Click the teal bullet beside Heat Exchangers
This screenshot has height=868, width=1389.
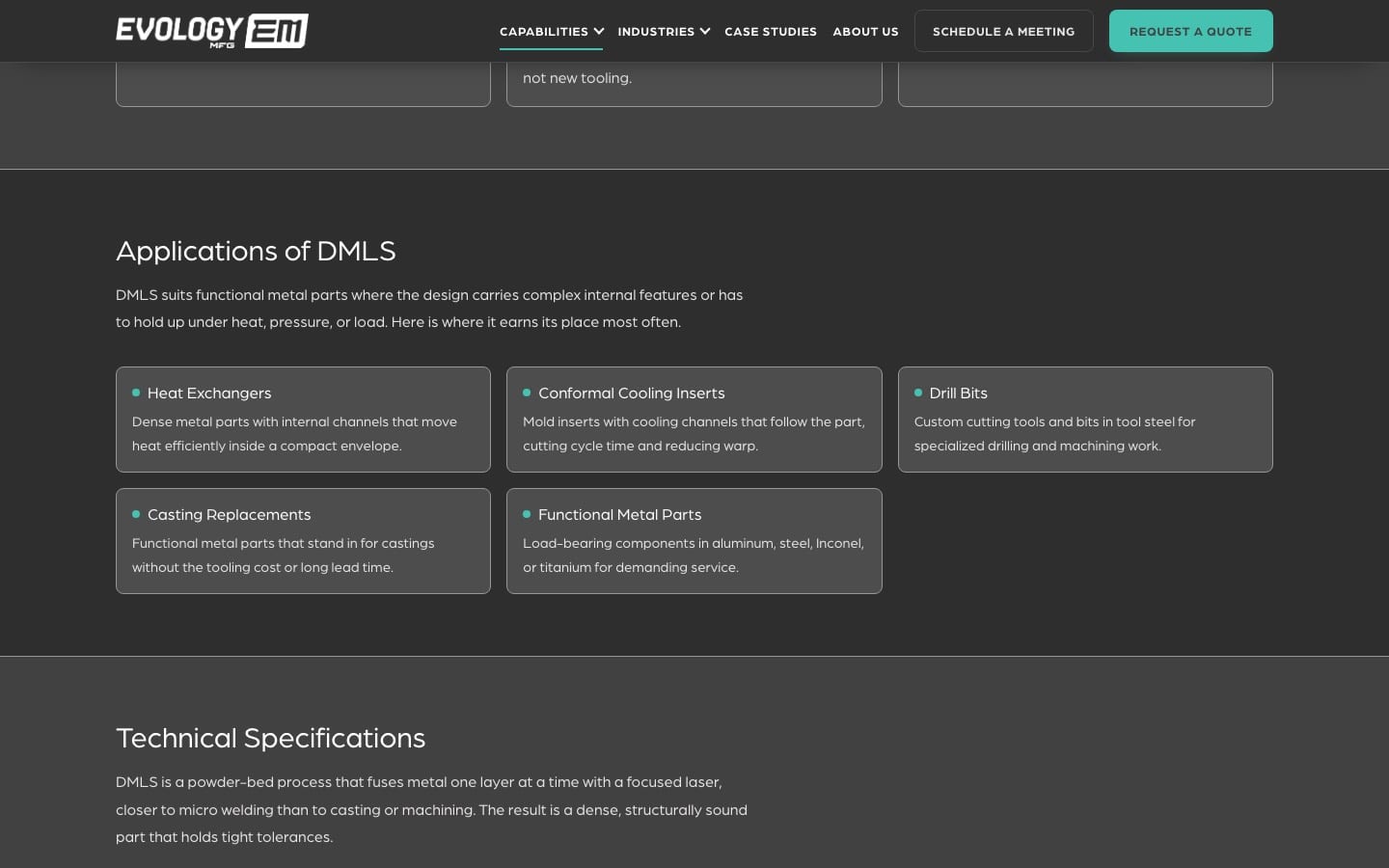(136, 393)
